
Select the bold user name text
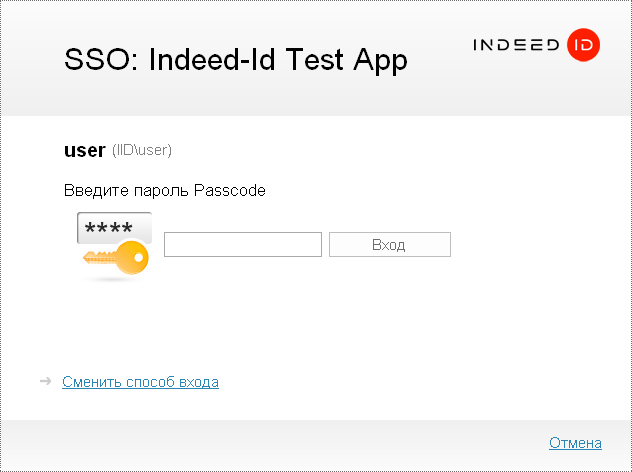point(84,150)
